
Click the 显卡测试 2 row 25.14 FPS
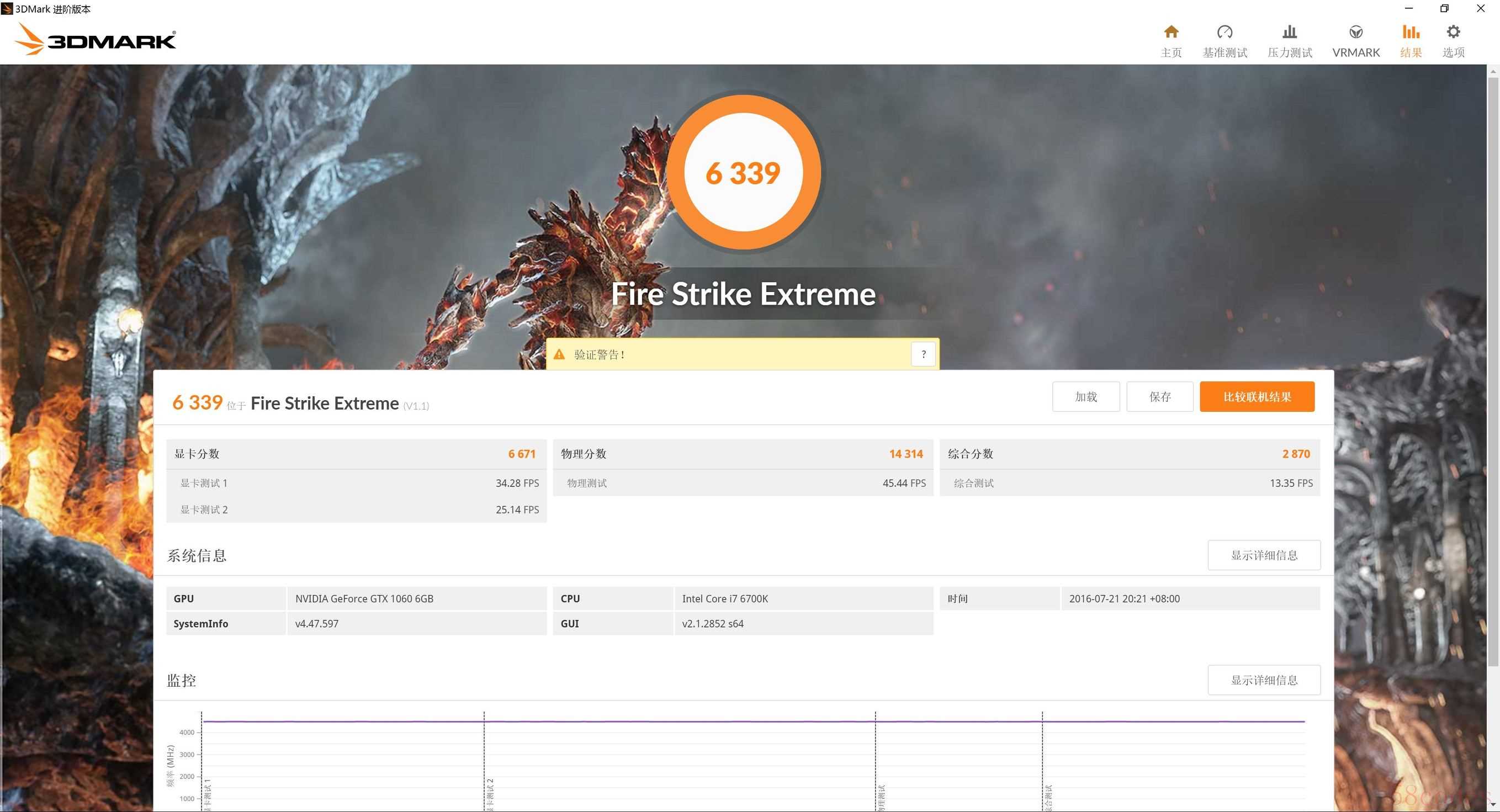coord(356,510)
